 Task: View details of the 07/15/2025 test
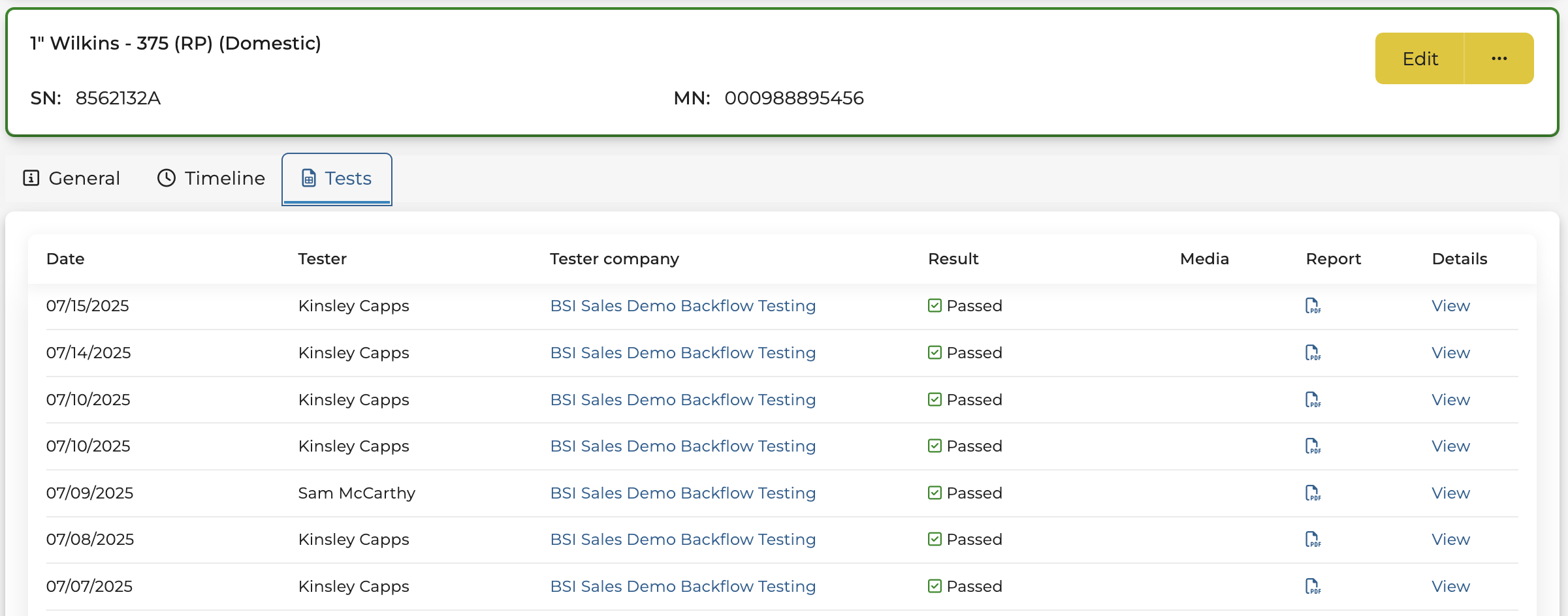click(1450, 305)
